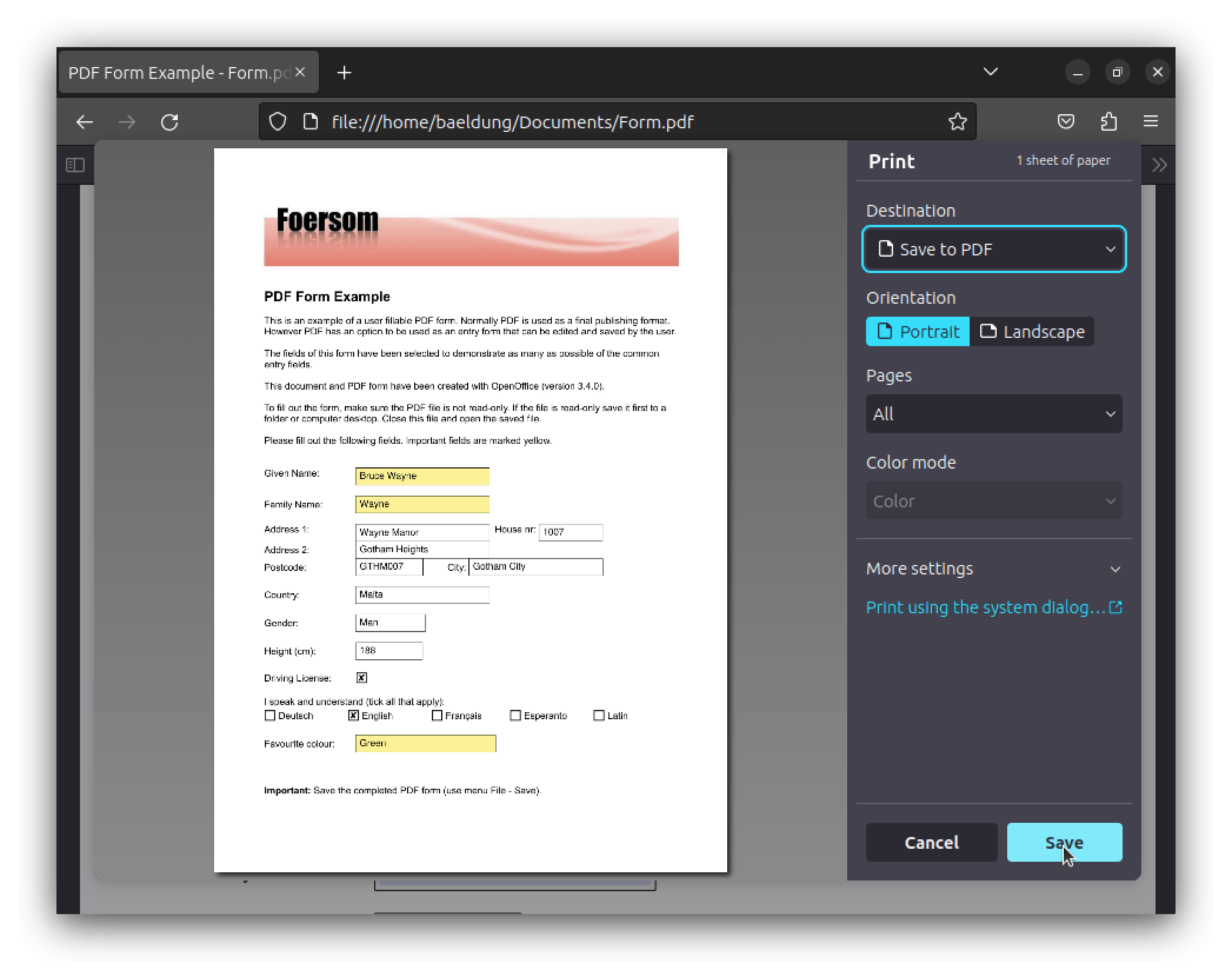1232x980 pixels.
Task: Click the Address 2 value Gotham Heights
Action: click(422, 549)
